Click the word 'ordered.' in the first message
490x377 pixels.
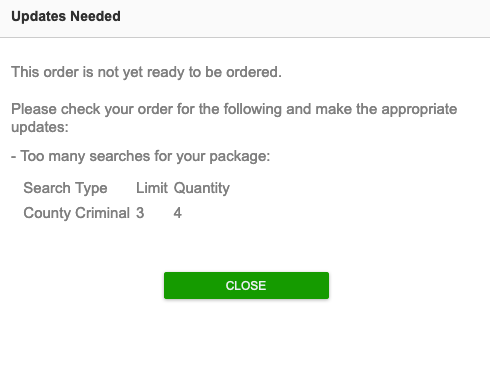pos(254,72)
